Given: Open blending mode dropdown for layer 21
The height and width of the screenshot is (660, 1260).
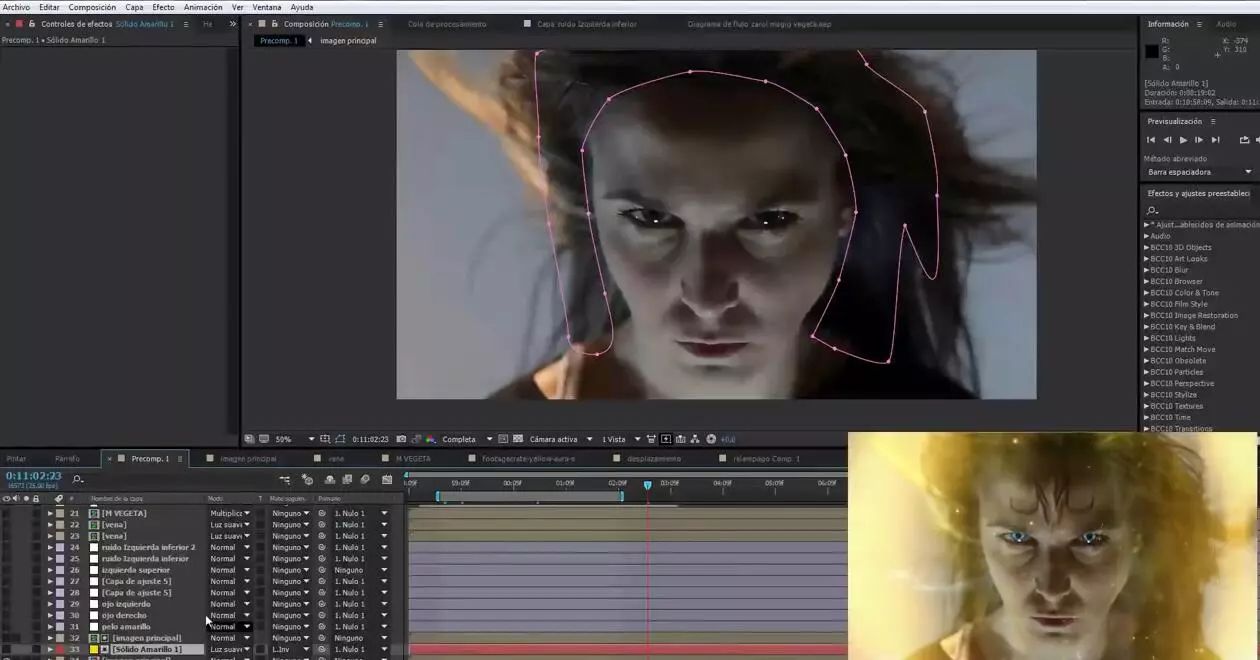Looking at the screenshot, I should click(230, 513).
